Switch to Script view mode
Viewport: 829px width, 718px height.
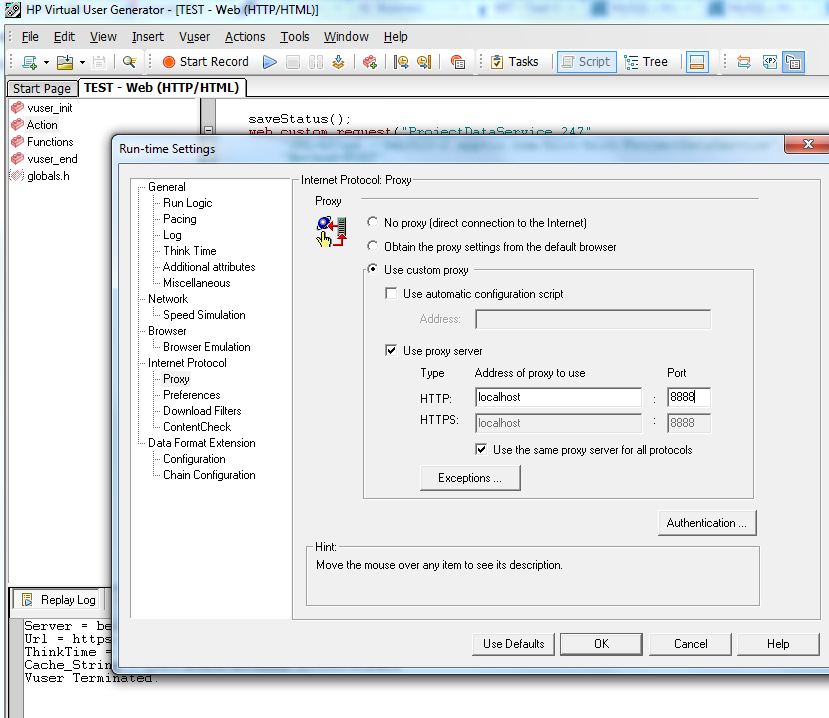(x=587, y=61)
